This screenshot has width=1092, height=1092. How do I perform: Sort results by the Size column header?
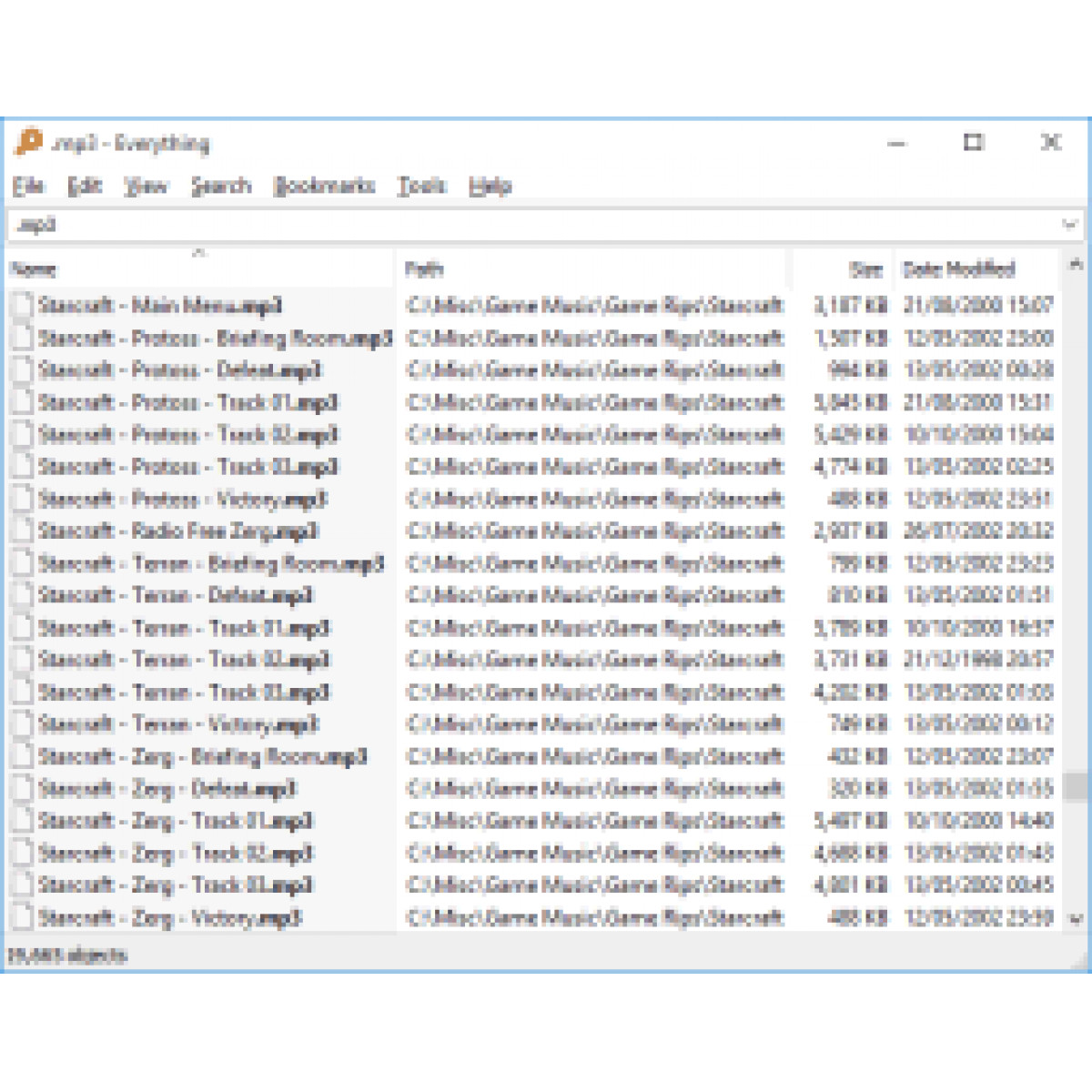[843, 268]
